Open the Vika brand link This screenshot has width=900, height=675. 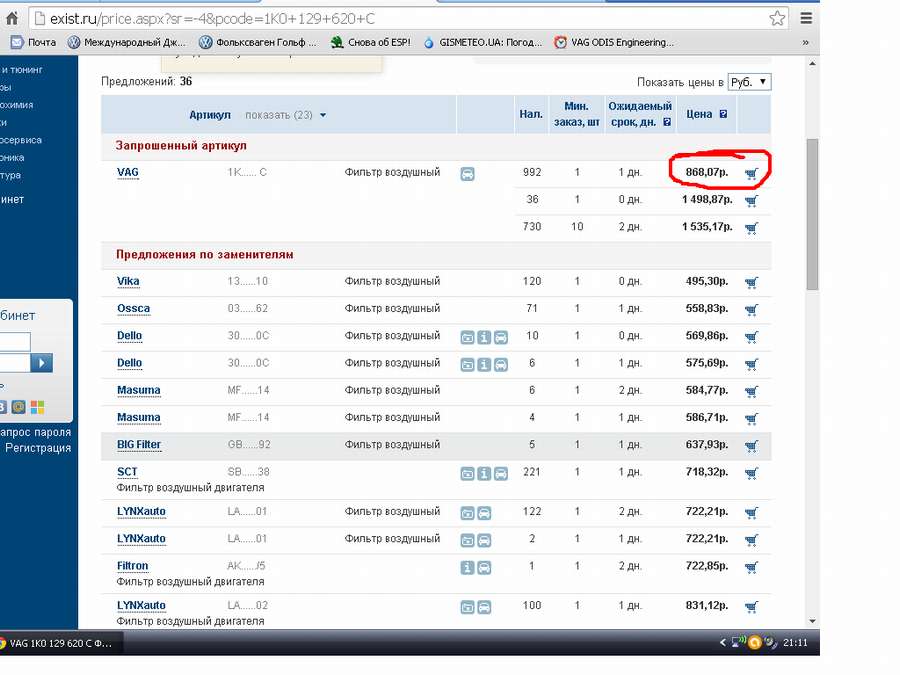(128, 281)
